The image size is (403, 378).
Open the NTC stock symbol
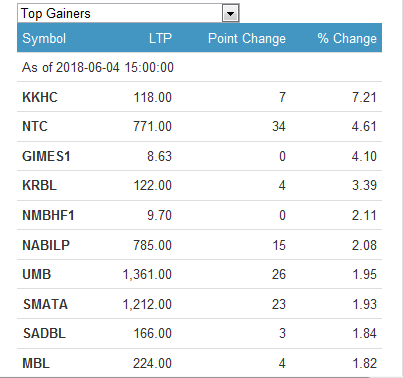[35, 126]
